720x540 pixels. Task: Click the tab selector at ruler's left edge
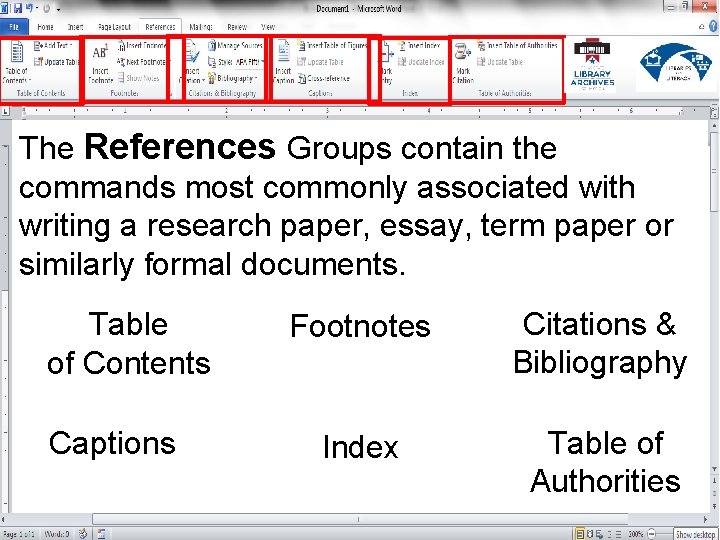[5, 111]
